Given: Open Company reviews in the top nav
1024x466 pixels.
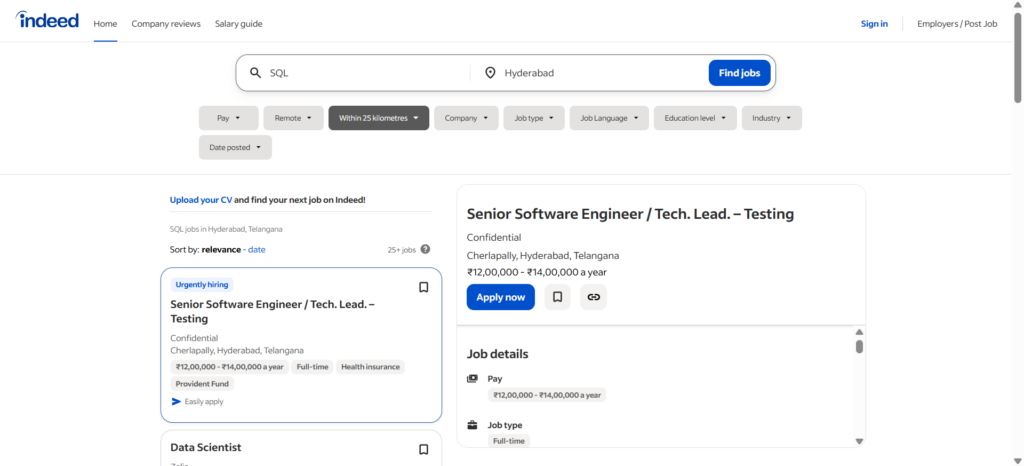Looking at the screenshot, I should (166, 23).
